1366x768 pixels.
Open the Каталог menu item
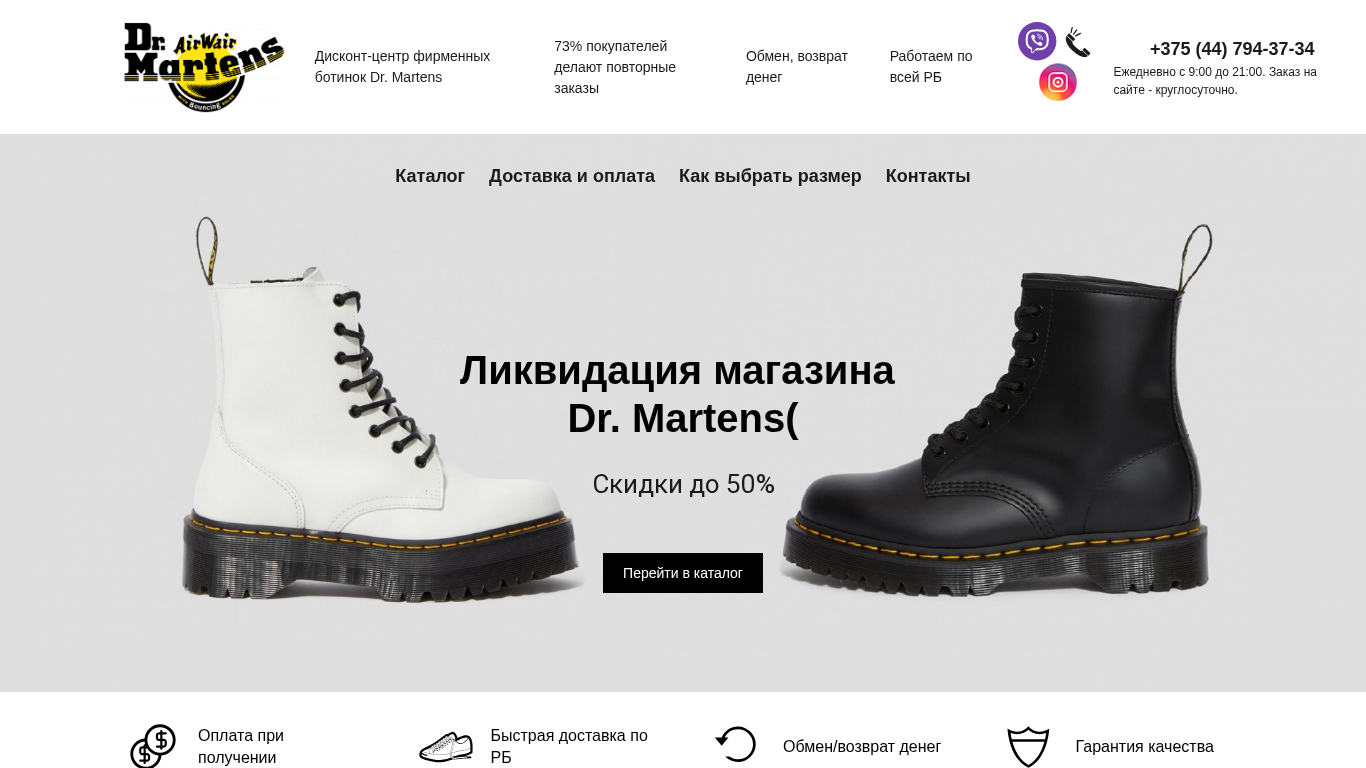click(x=430, y=176)
